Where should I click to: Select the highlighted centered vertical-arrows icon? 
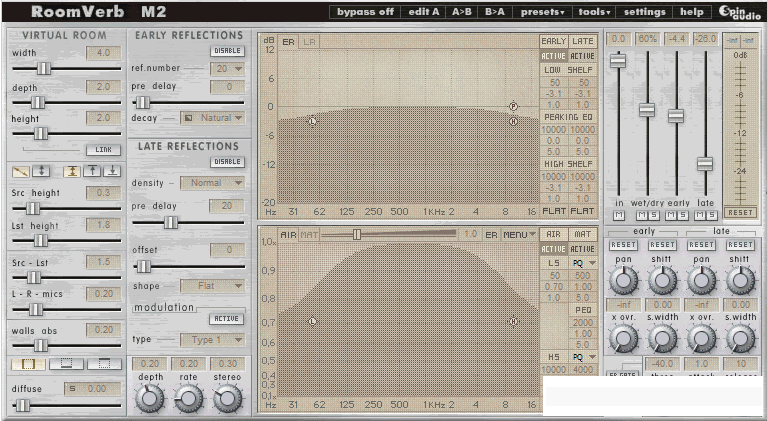point(72,171)
